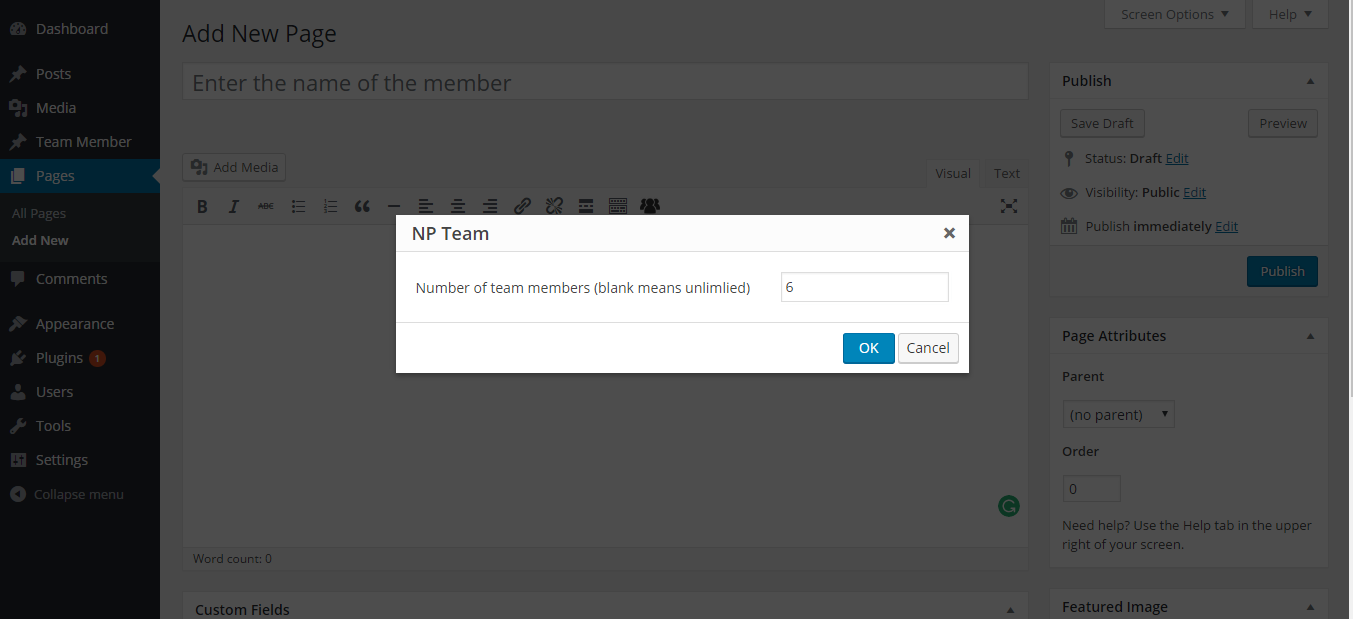Insert a horizontal line
This screenshot has height=619, width=1353.
394,206
